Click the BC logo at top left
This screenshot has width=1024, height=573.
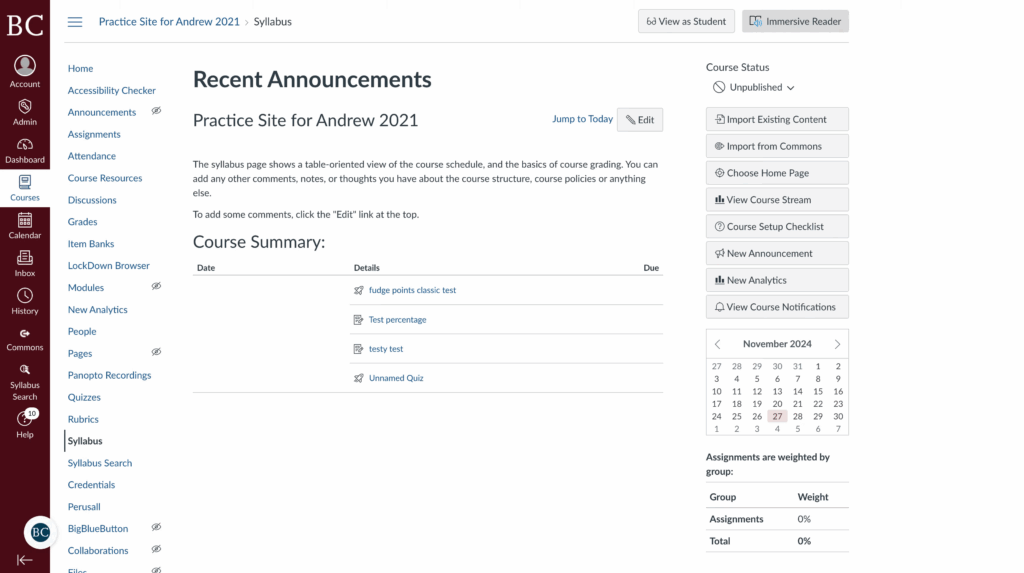pyautogui.click(x=25, y=25)
